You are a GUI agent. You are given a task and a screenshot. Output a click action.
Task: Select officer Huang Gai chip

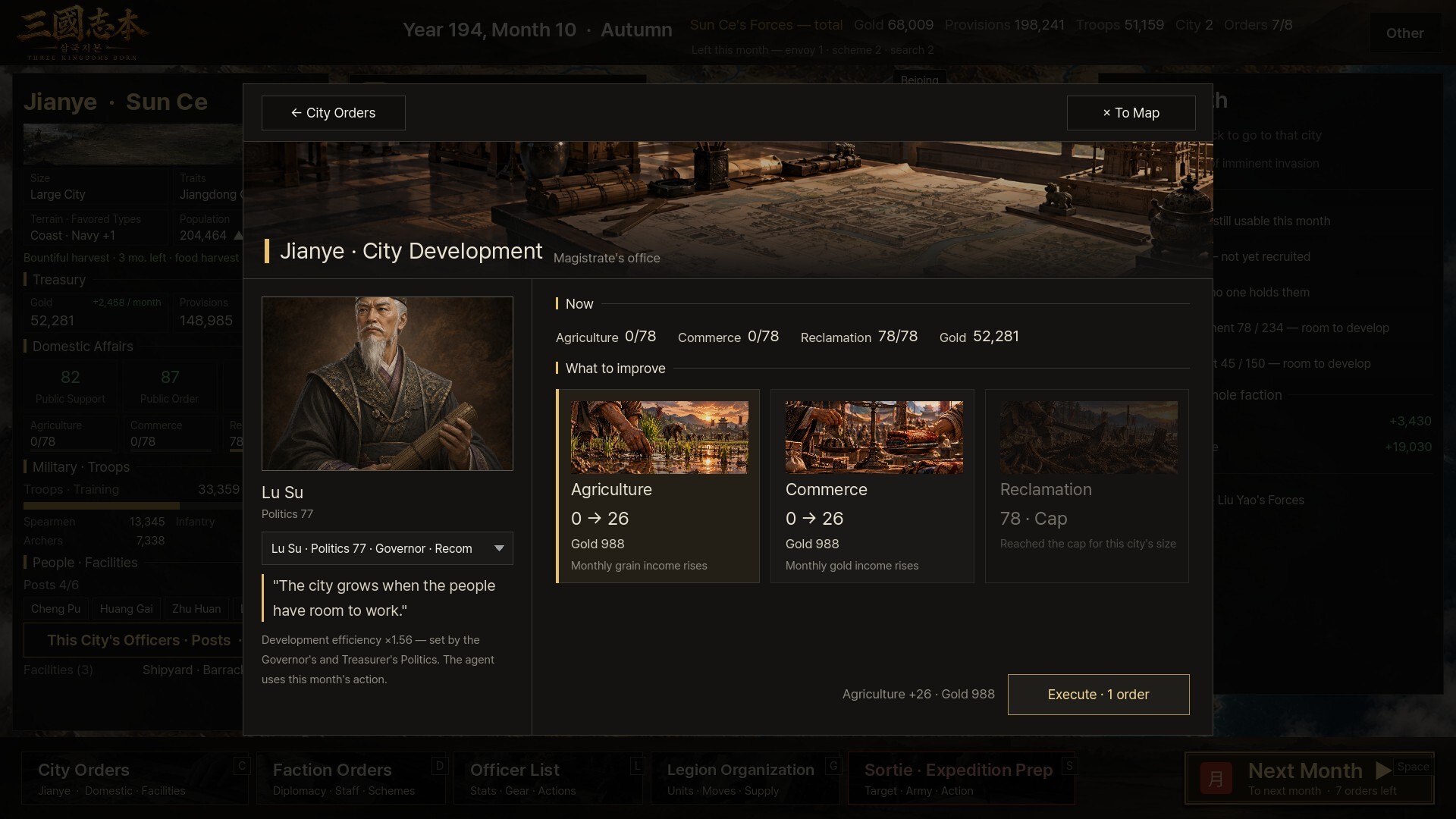(127, 609)
